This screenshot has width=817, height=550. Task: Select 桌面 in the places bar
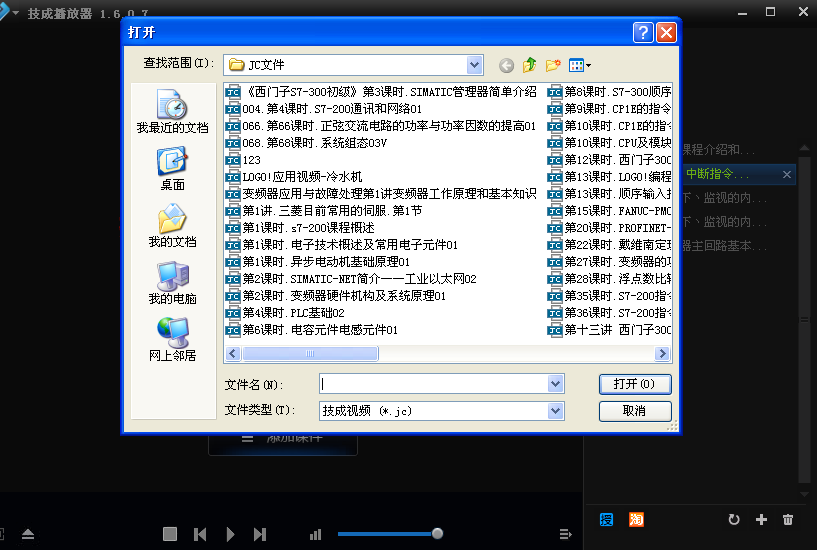[172, 168]
